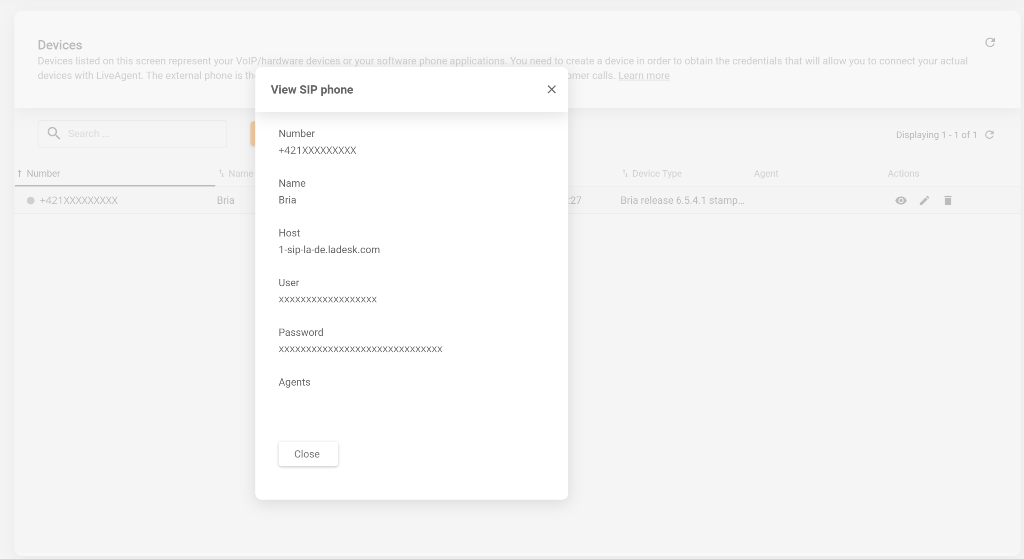
Task: View device details via the eye icon
Action: (x=901, y=200)
